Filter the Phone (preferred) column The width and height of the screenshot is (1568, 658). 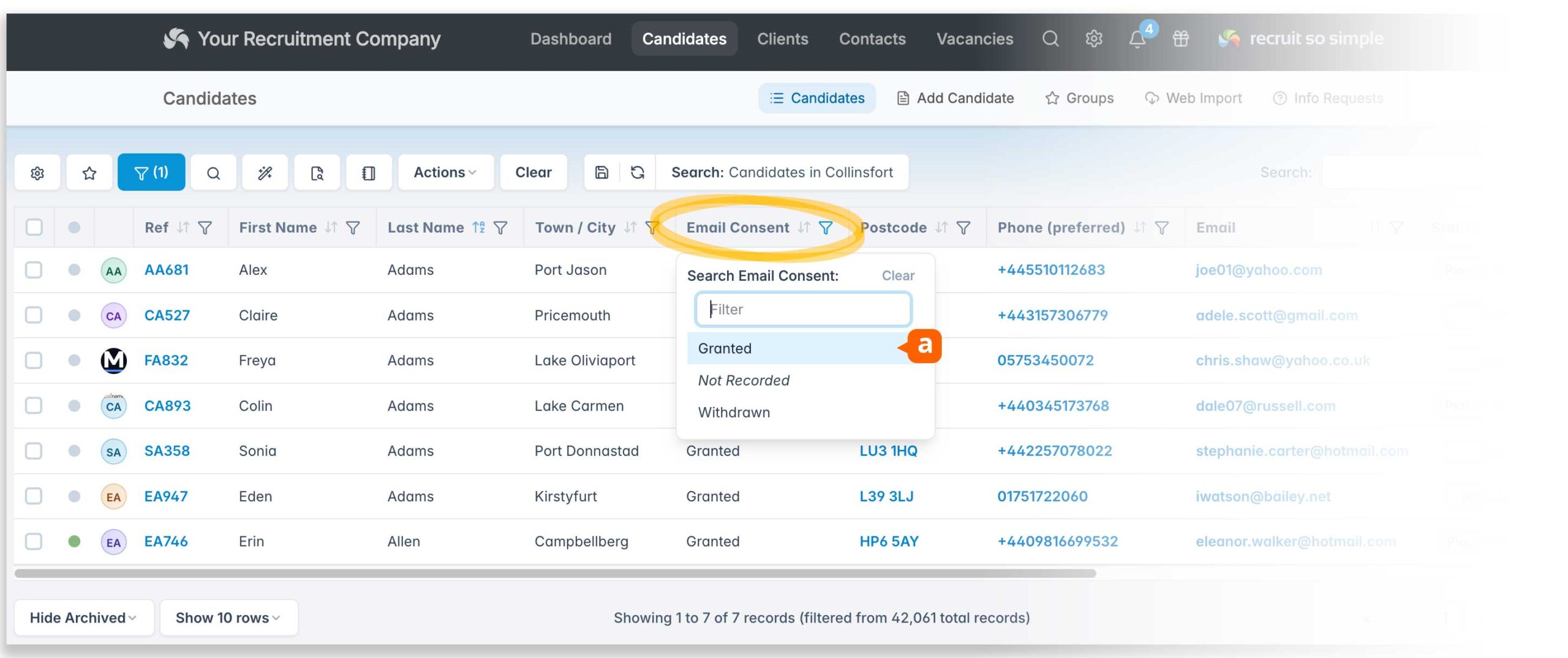1162,228
